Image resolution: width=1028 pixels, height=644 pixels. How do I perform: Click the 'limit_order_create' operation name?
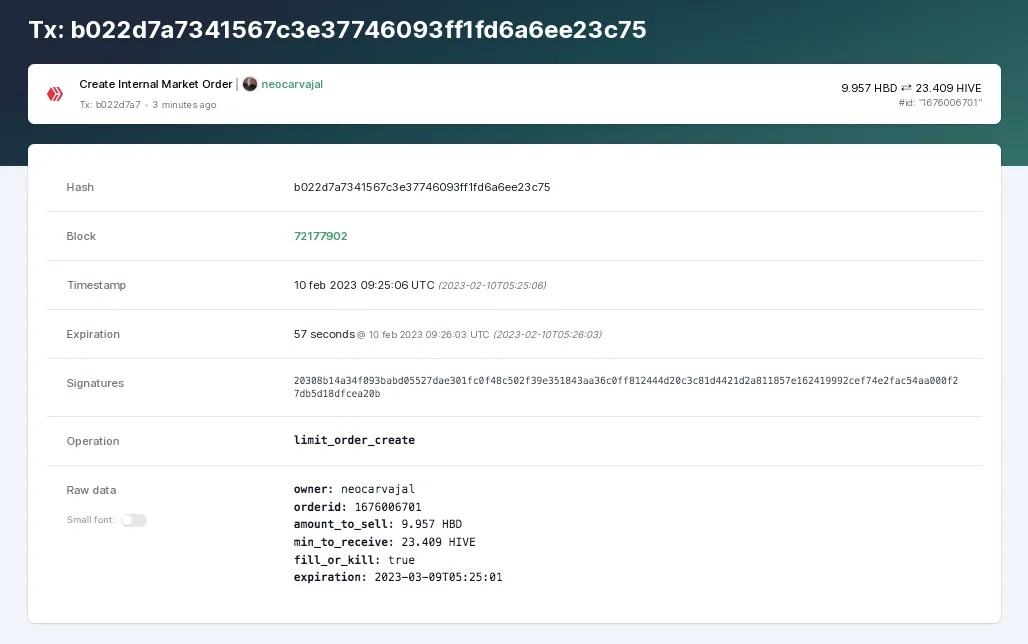354,440
